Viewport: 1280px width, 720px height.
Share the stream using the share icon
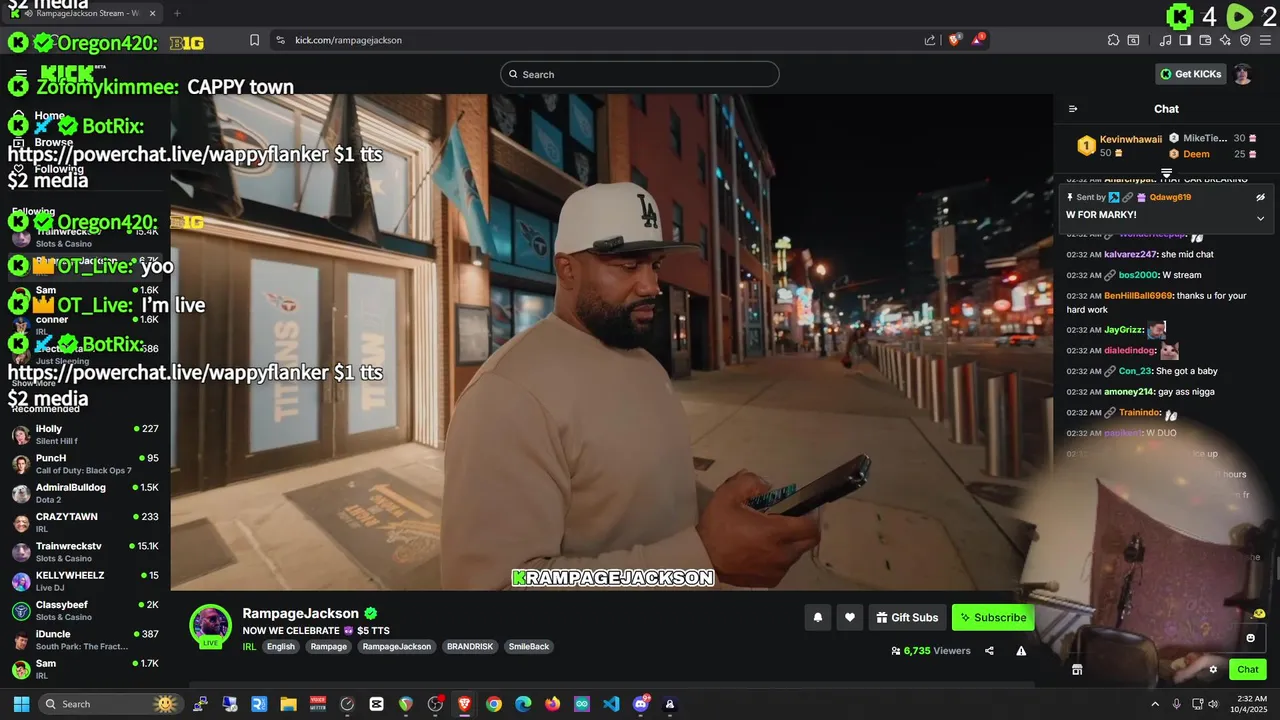click(x=989, y=651)
